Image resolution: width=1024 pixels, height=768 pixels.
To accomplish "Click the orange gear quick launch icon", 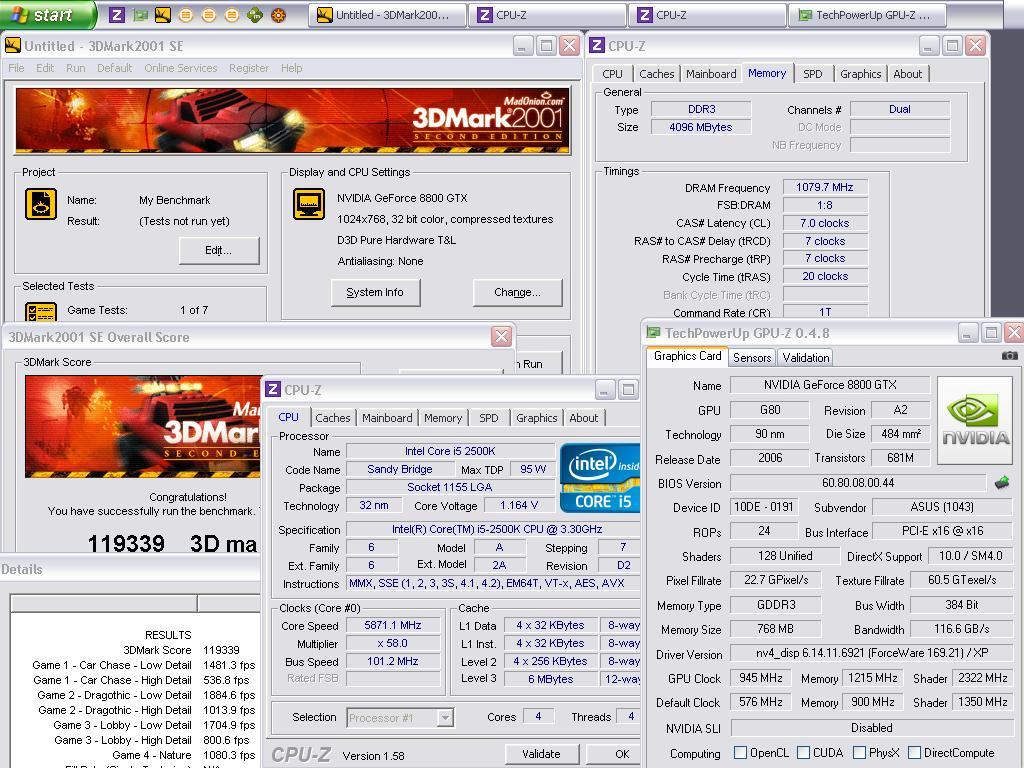I will coord(278,14).
